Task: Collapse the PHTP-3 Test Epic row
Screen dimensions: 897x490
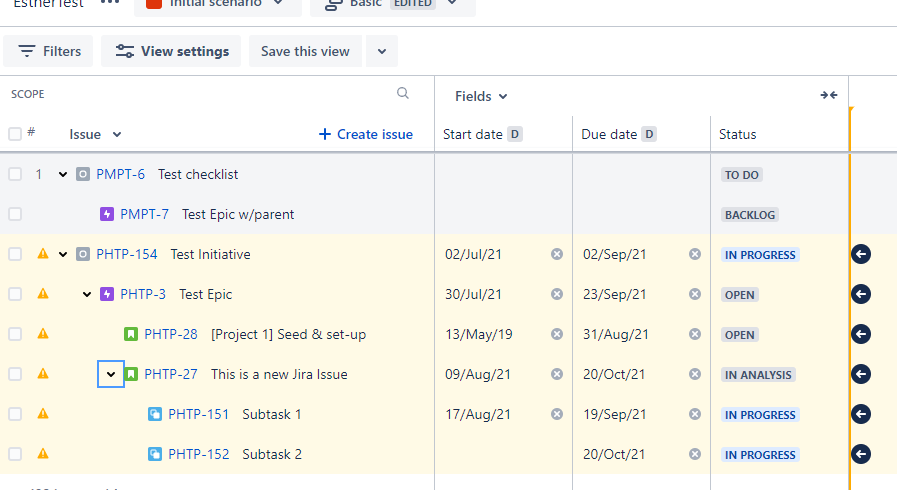Action: tap(87, 294)
